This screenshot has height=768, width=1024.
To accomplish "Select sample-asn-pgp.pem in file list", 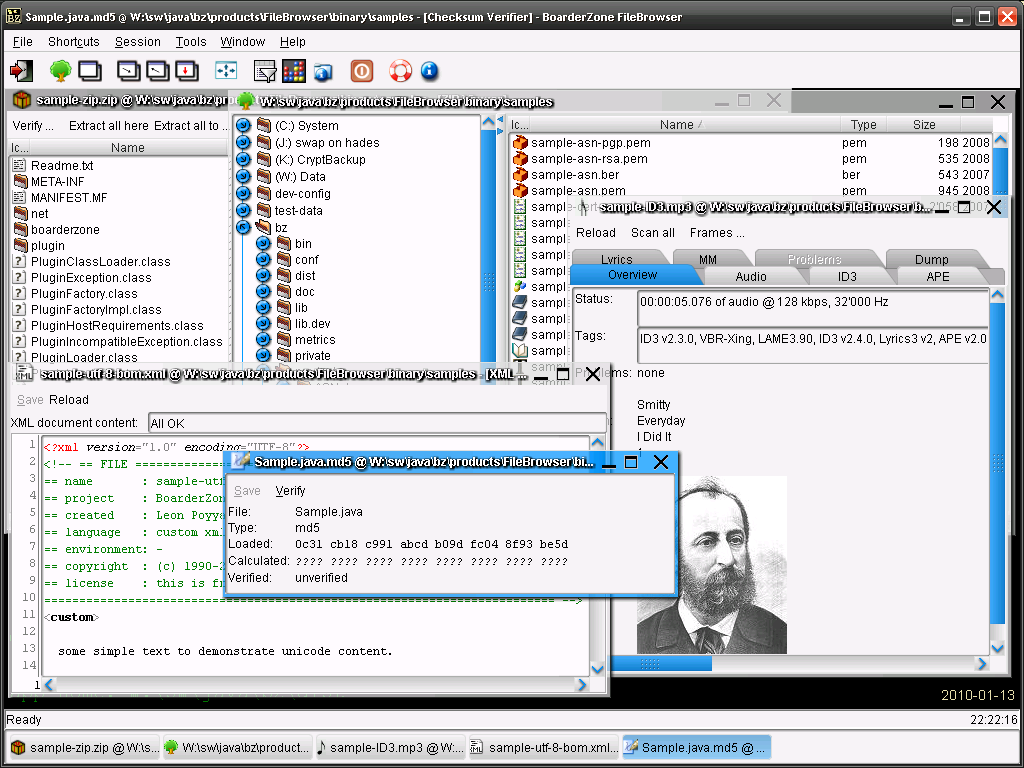I will pyautogui.click(x=590, y=142).
